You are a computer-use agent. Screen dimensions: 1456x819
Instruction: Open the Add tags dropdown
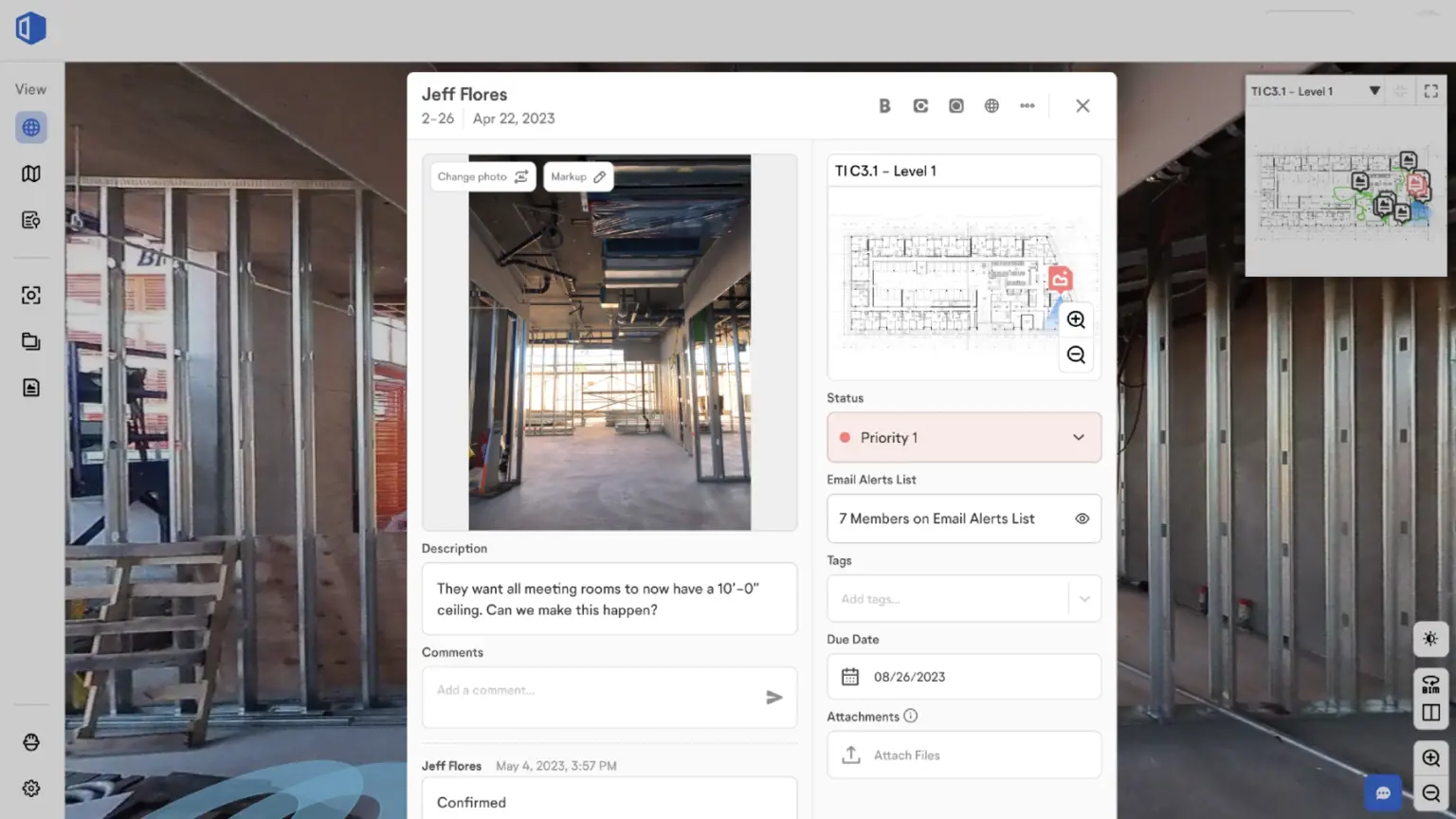[x=1084, y=599]
